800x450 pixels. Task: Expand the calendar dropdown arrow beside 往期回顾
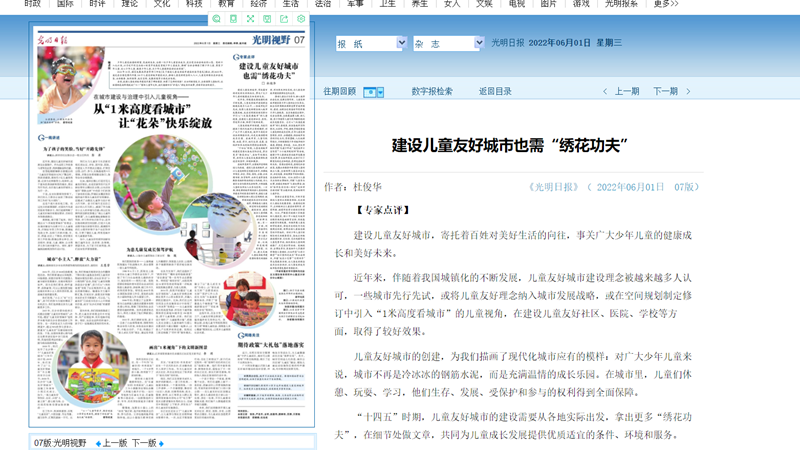point(380,92)
